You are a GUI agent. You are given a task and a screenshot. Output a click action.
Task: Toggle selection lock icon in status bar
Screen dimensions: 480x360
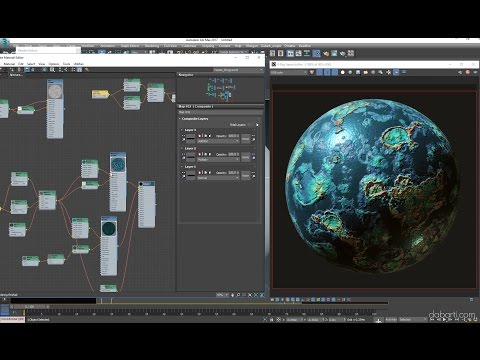pos(271,319)
